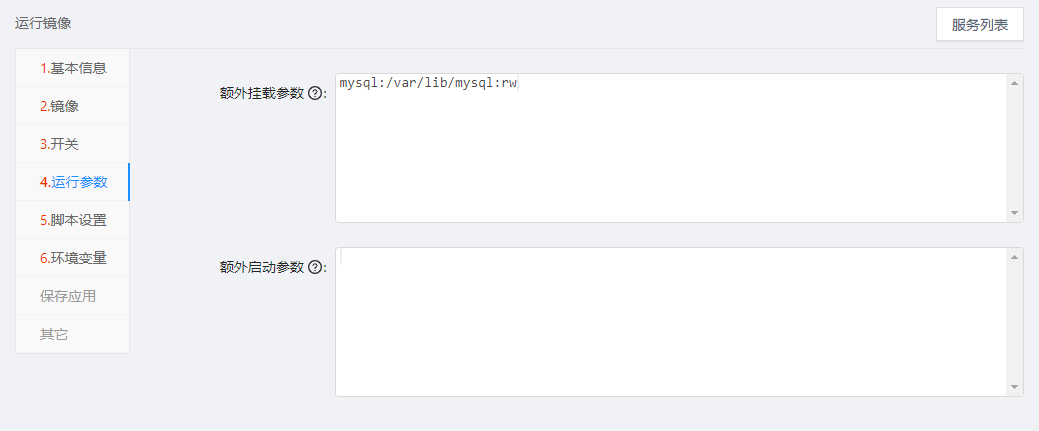Switch to the 6.环境变量 step
Screen dimensions: 1039x431
point(73,258)
